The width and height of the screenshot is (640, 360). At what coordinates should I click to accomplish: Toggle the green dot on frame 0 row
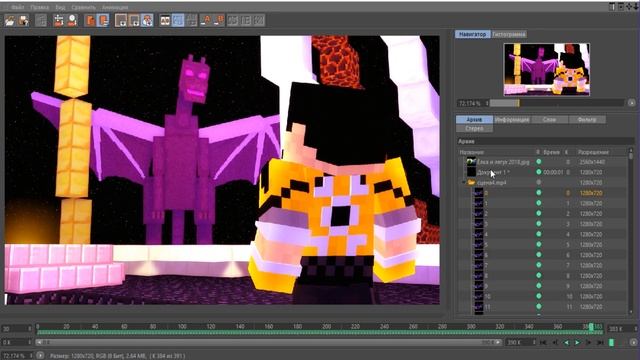pos(539,193)
